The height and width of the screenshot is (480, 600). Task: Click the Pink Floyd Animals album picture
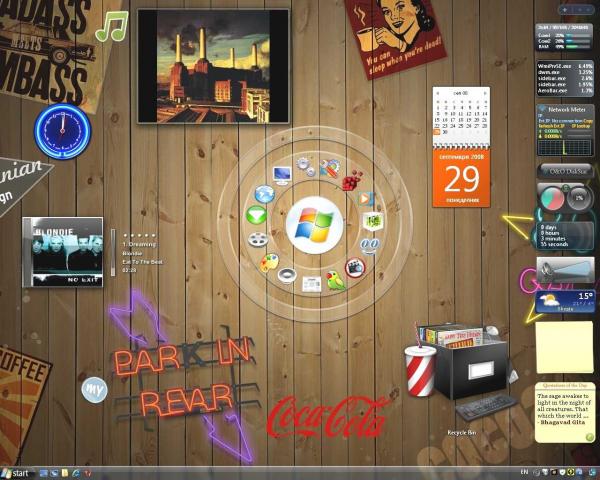(213, 66)
